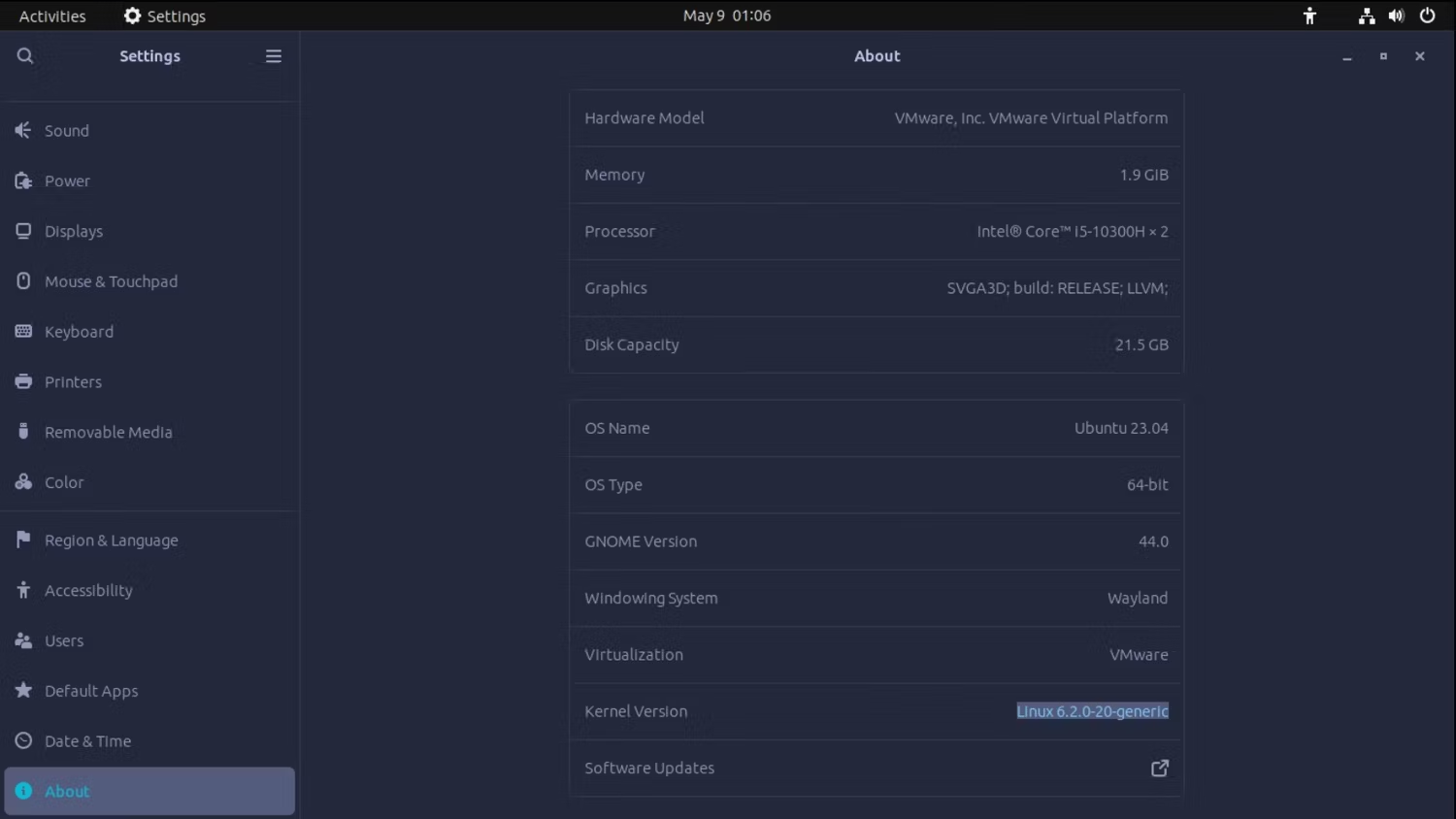Image resolution: width=1456 pixels, height=819 pixels.
Task: Close the Settings window
Action: point(1419,56)
